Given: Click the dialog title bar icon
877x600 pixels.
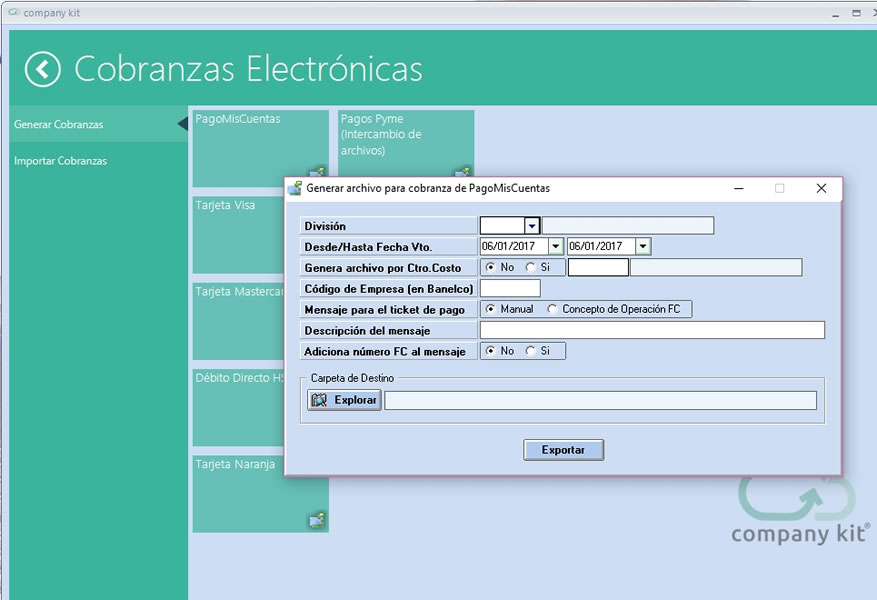Looking at the screenshot, I should (295, 188).
